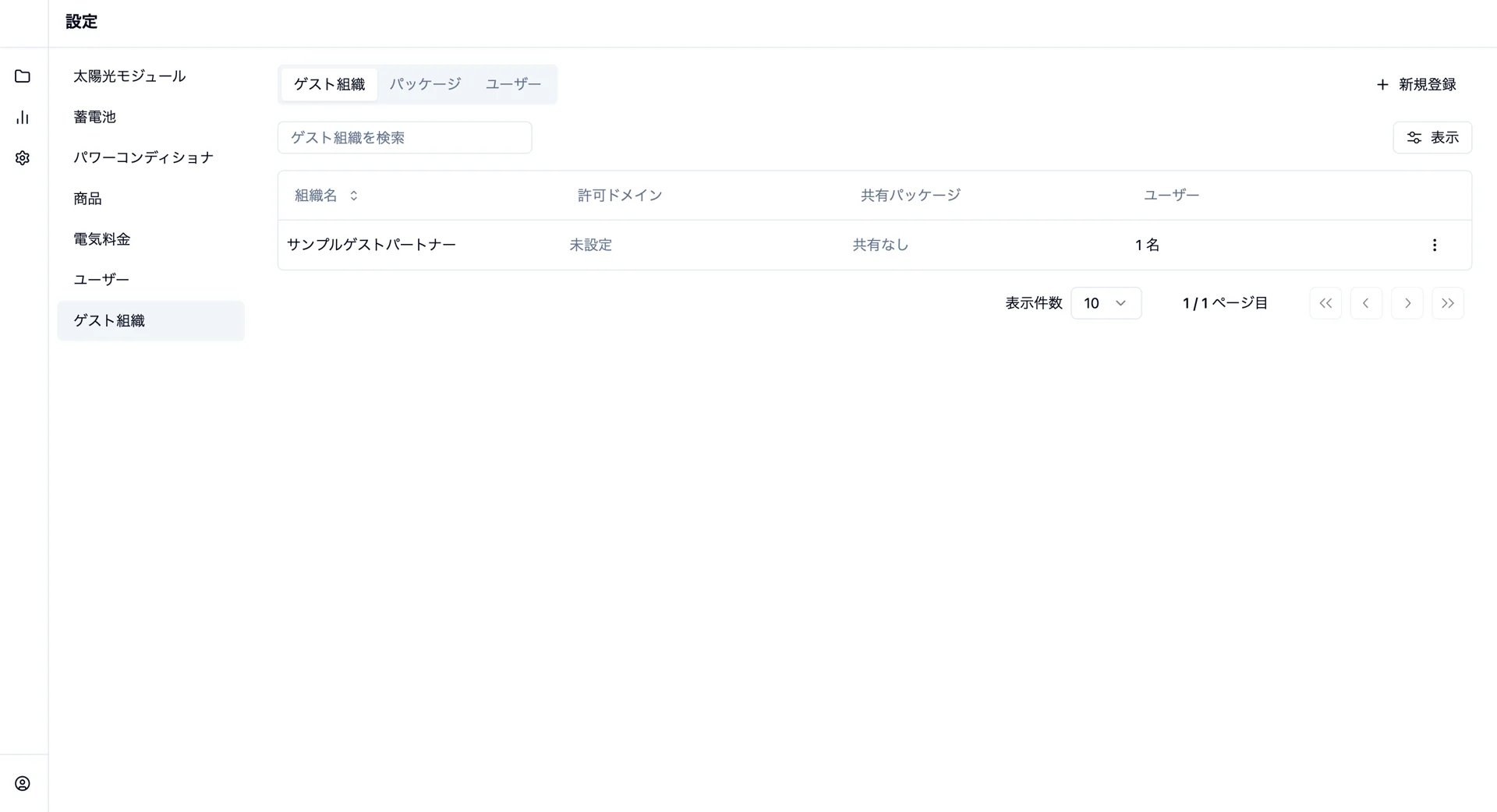Sort table by 組織名 column
Screen dimensions: 1497x812
327,195
